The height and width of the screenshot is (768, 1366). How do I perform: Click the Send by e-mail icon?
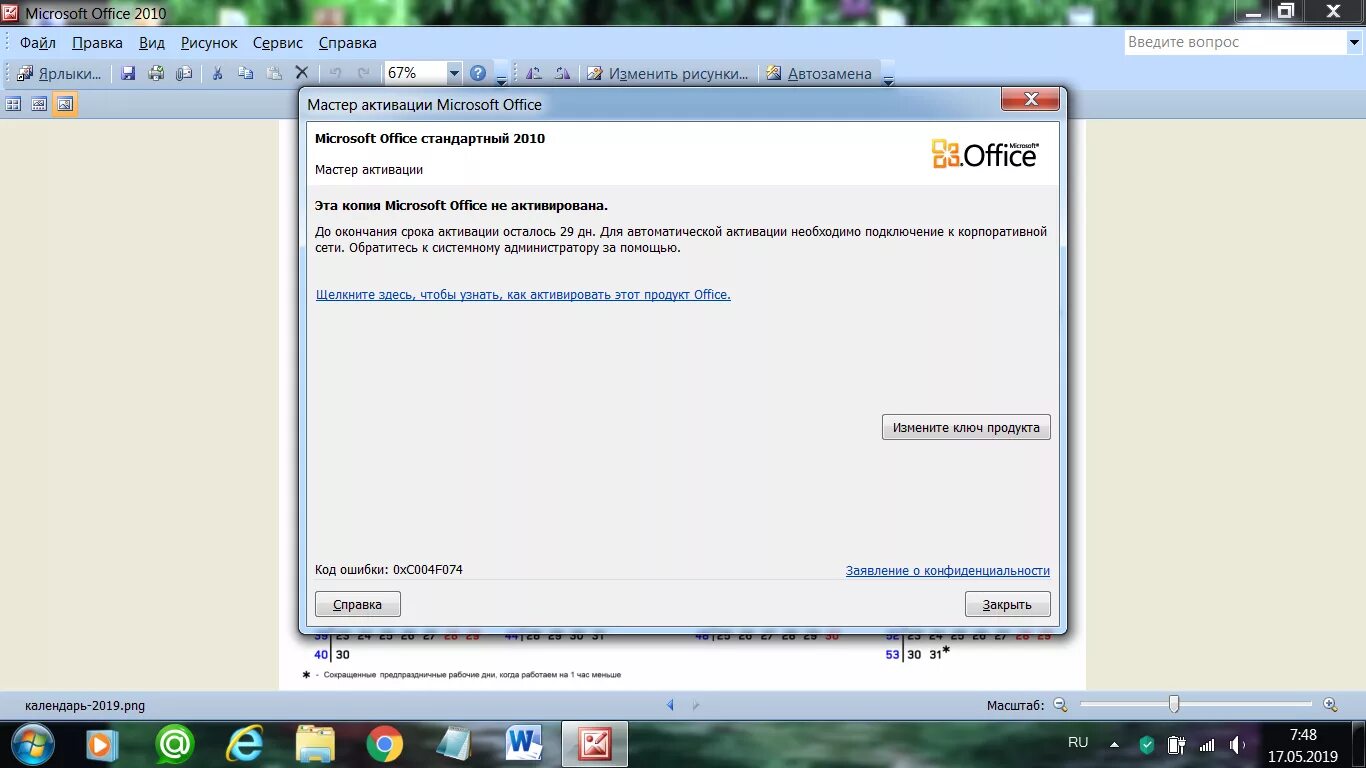click(x=184, y=73)
